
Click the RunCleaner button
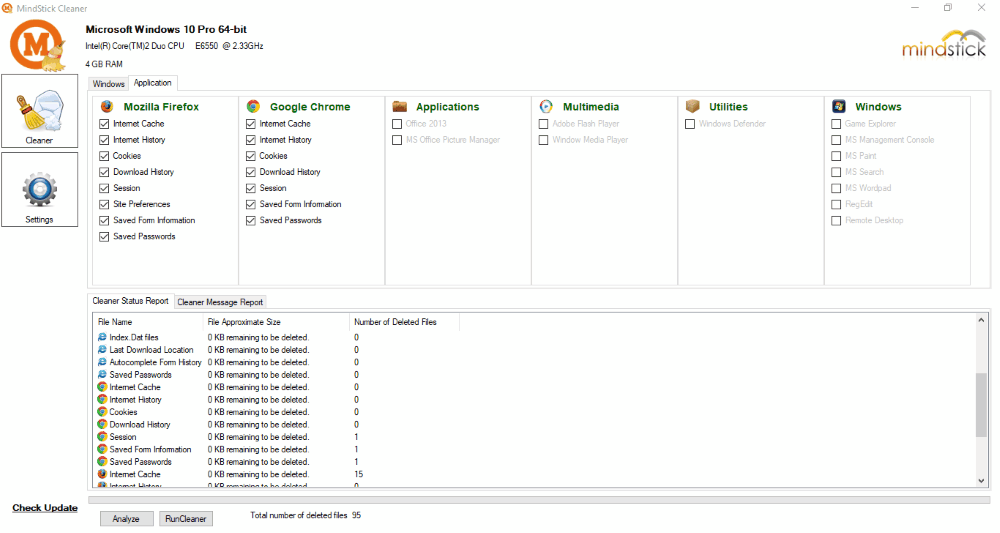tap(186, 519)
